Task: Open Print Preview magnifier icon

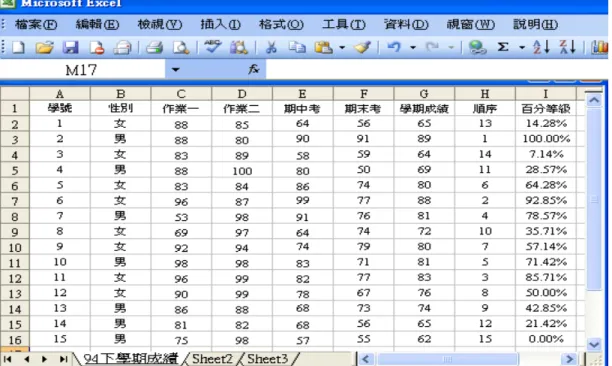Action: pos(181,47)
